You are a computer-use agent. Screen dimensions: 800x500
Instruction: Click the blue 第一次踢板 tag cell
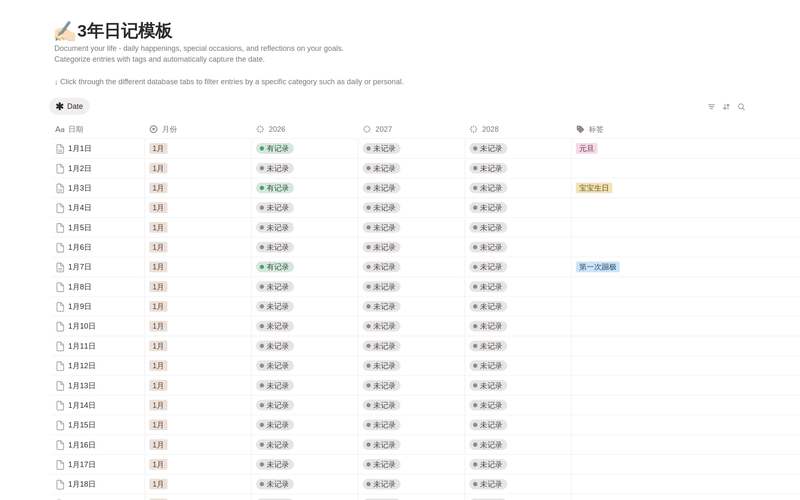598,267
